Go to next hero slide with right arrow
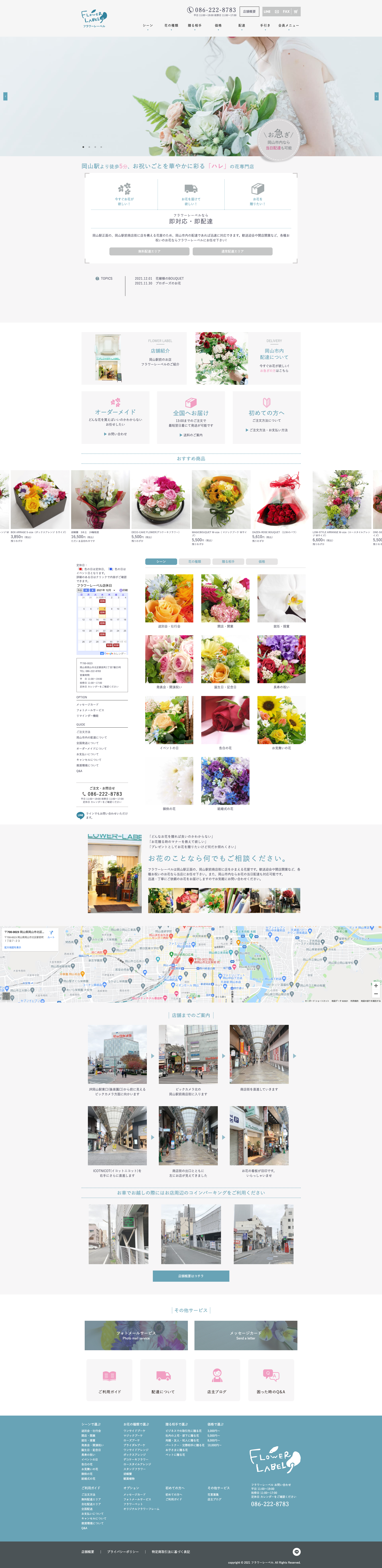Viewport: 382px width, 1568px height. pyautogui.click(x=376, y=96)
